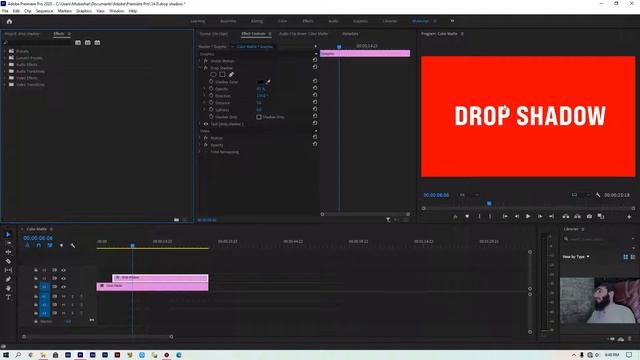Pick shadow color with the eyedropper
Viewport: 640px width, 360px height.
pyautogui.click(x=268, y=82)
